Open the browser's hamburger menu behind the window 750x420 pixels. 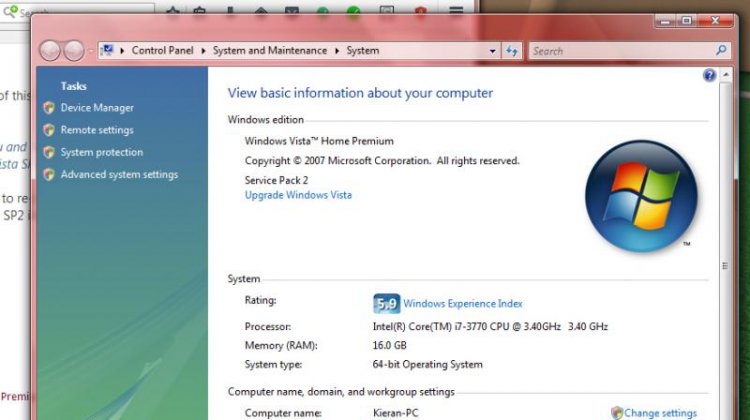coord(456,9)
